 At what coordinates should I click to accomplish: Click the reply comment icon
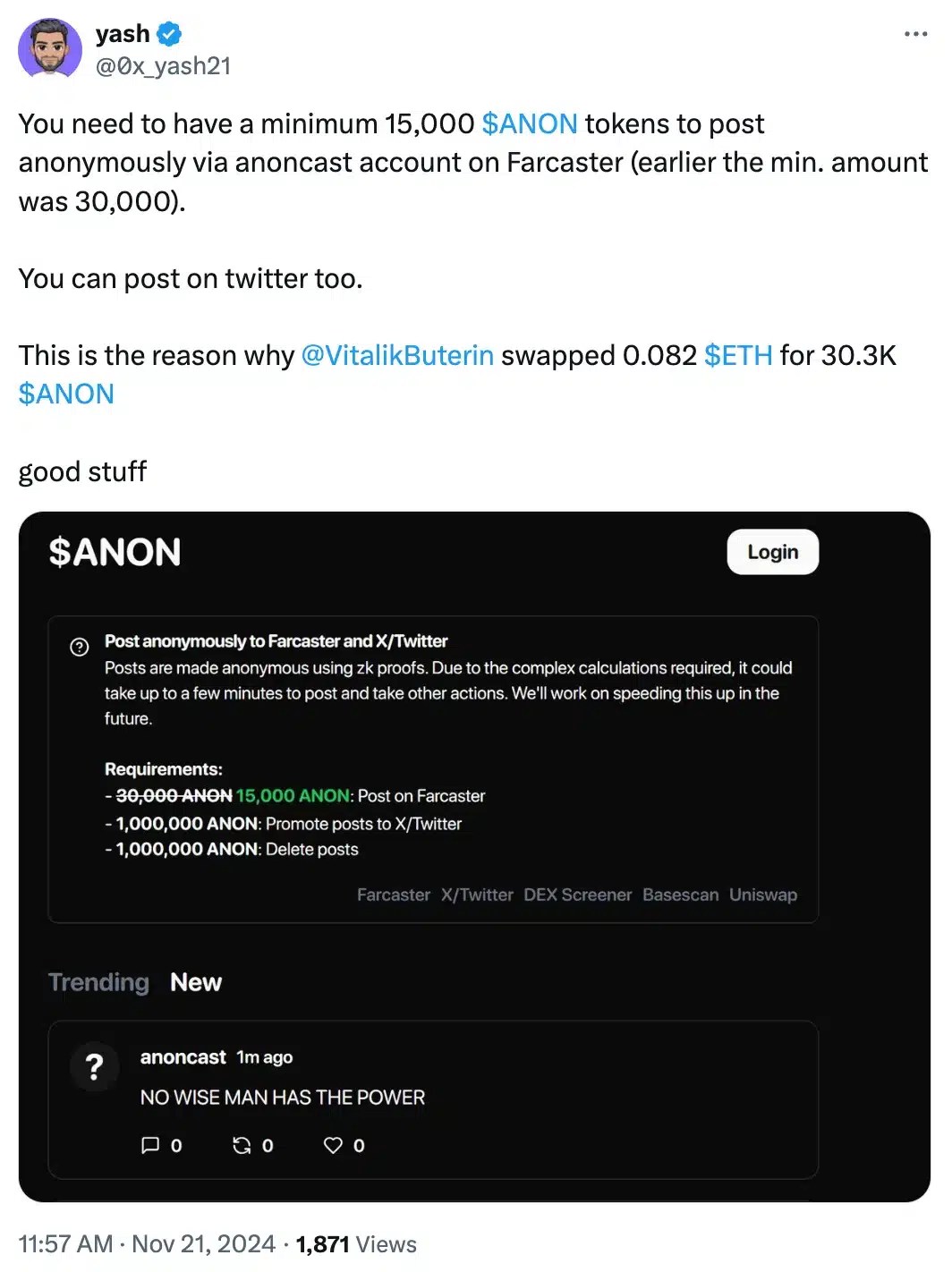(150, 1145)
